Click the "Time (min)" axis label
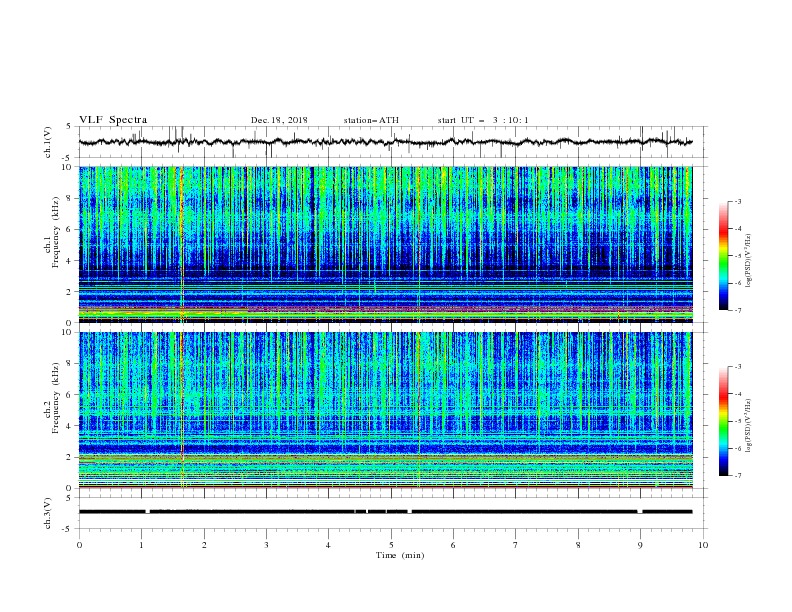The image size is (792, 612). pyautogui.click(x=400, y=555)
